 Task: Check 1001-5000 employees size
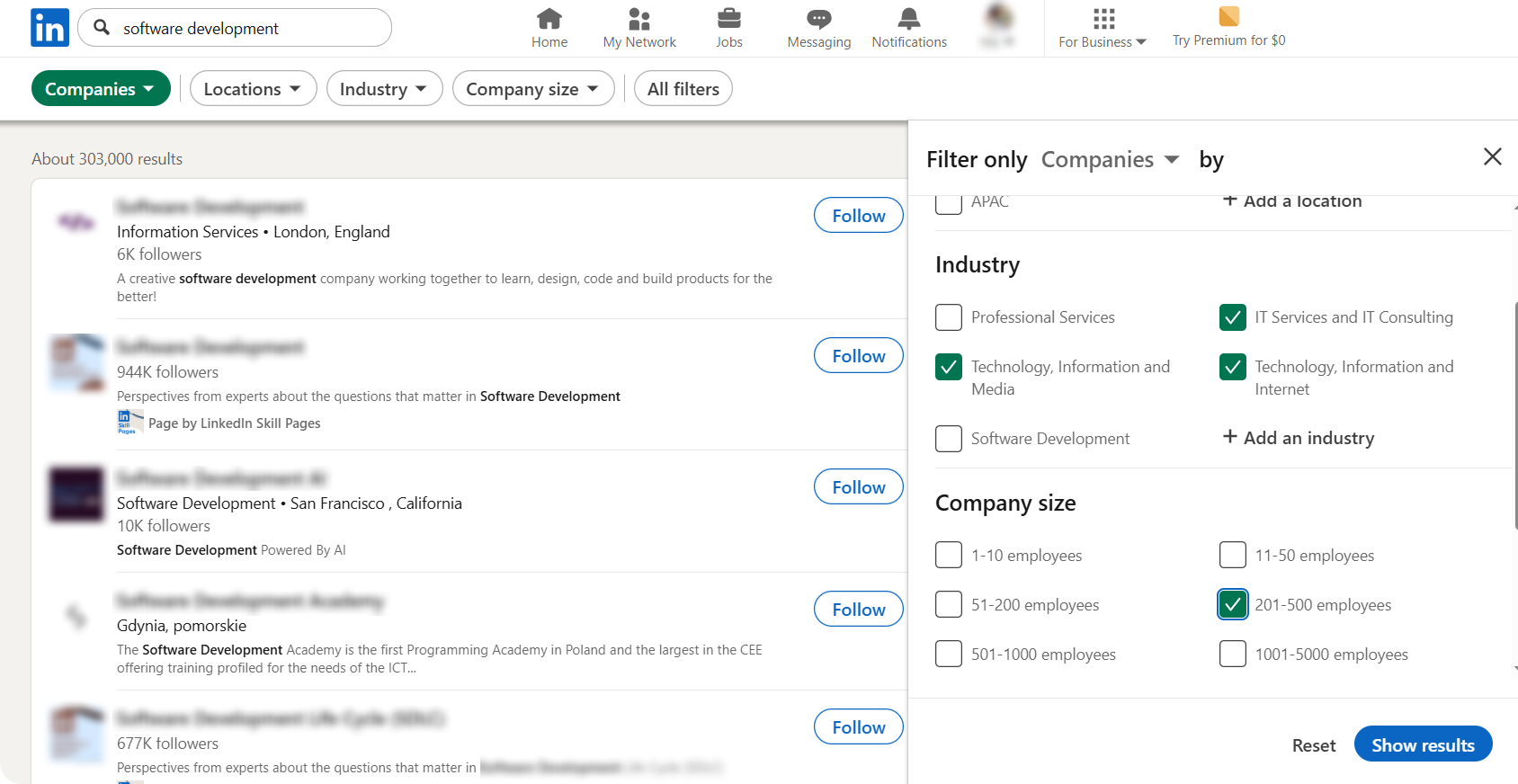(x=1233, y=654)
